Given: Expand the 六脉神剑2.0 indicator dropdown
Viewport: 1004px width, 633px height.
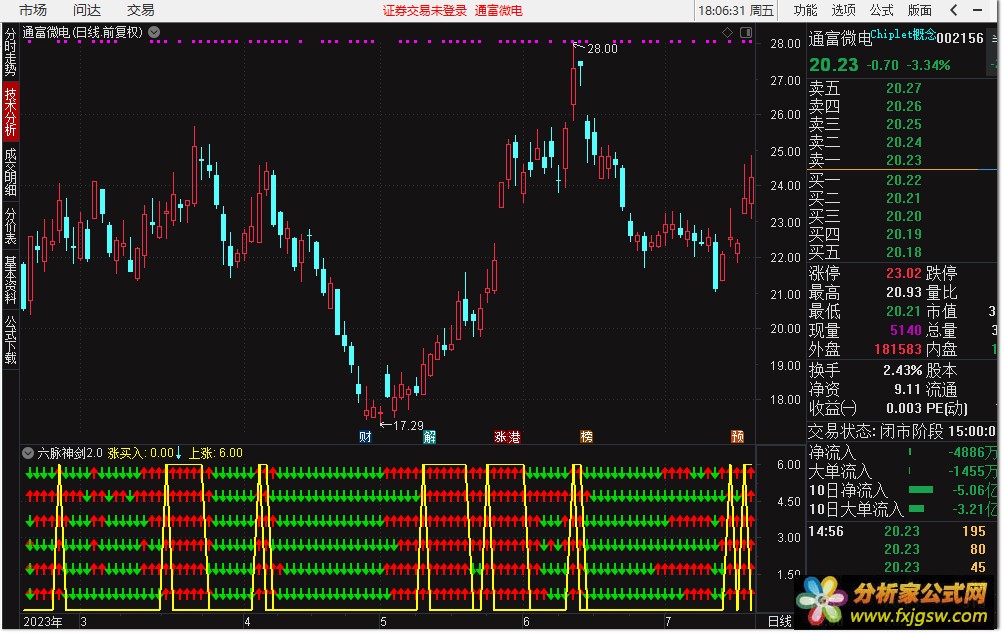Looking at the screenshot, I should tap(28, 453).
